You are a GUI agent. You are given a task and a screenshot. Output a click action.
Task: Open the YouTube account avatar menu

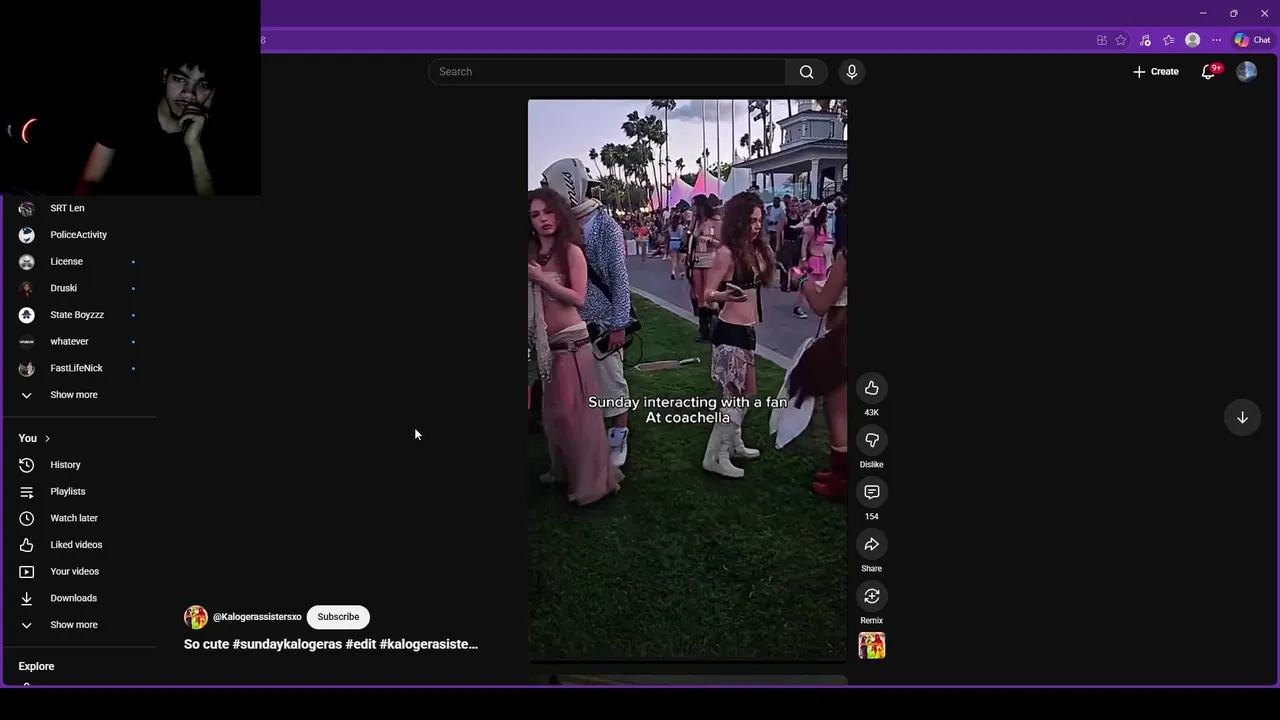click(x=1246, y=72)
